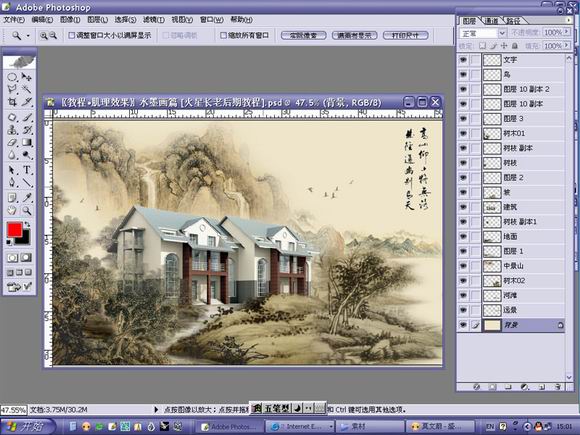Screen dimensions: 580x435
Task: Enable 调整窗口大小以满屏显示 checkbox
Action: click(x=72, y=36)
